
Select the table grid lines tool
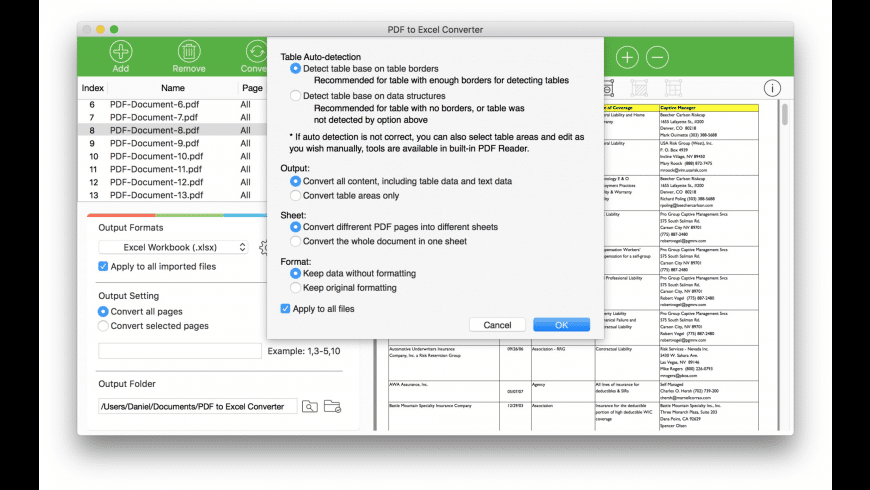tap(673, 88)
